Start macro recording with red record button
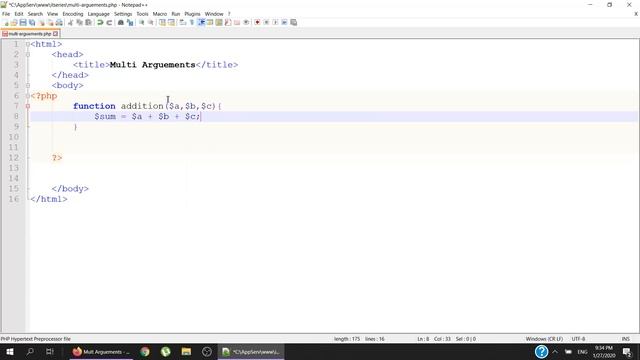This screenshot has width=640, height=360. pos(257,22)
